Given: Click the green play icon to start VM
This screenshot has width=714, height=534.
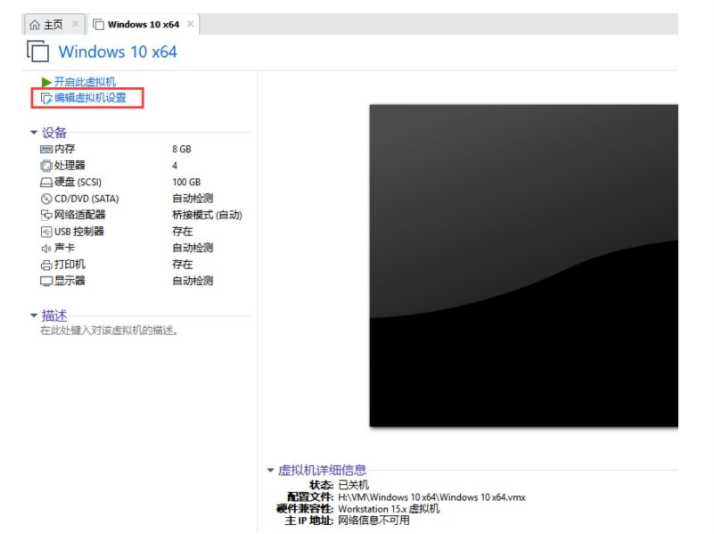Looking at the screenshot, I should pyautogui.click(x=46, y=82).
